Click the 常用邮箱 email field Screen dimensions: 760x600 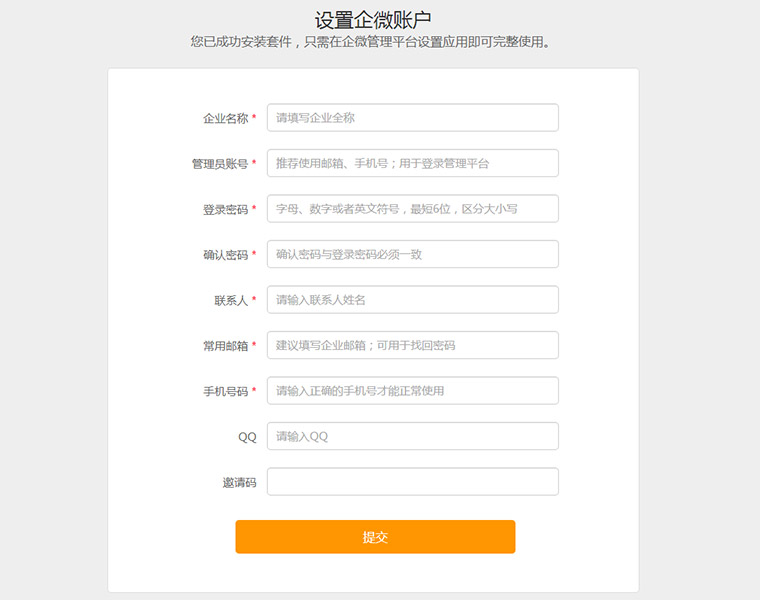(412, 345)
